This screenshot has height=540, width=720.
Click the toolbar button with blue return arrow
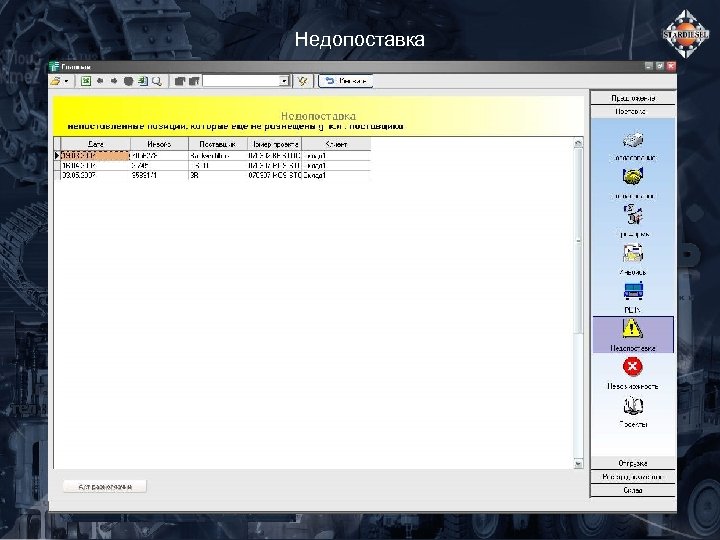[345, 81]
